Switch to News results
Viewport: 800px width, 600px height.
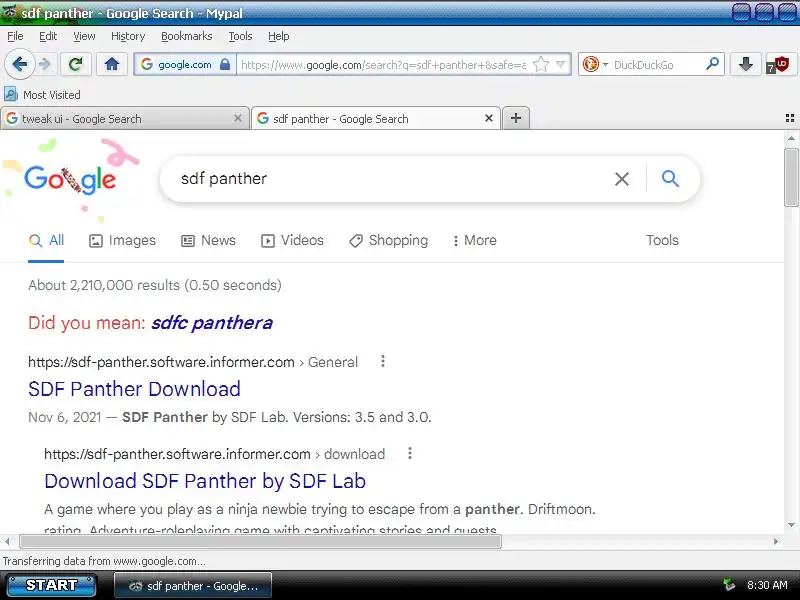pyautogui.click(x=209, y=240)
